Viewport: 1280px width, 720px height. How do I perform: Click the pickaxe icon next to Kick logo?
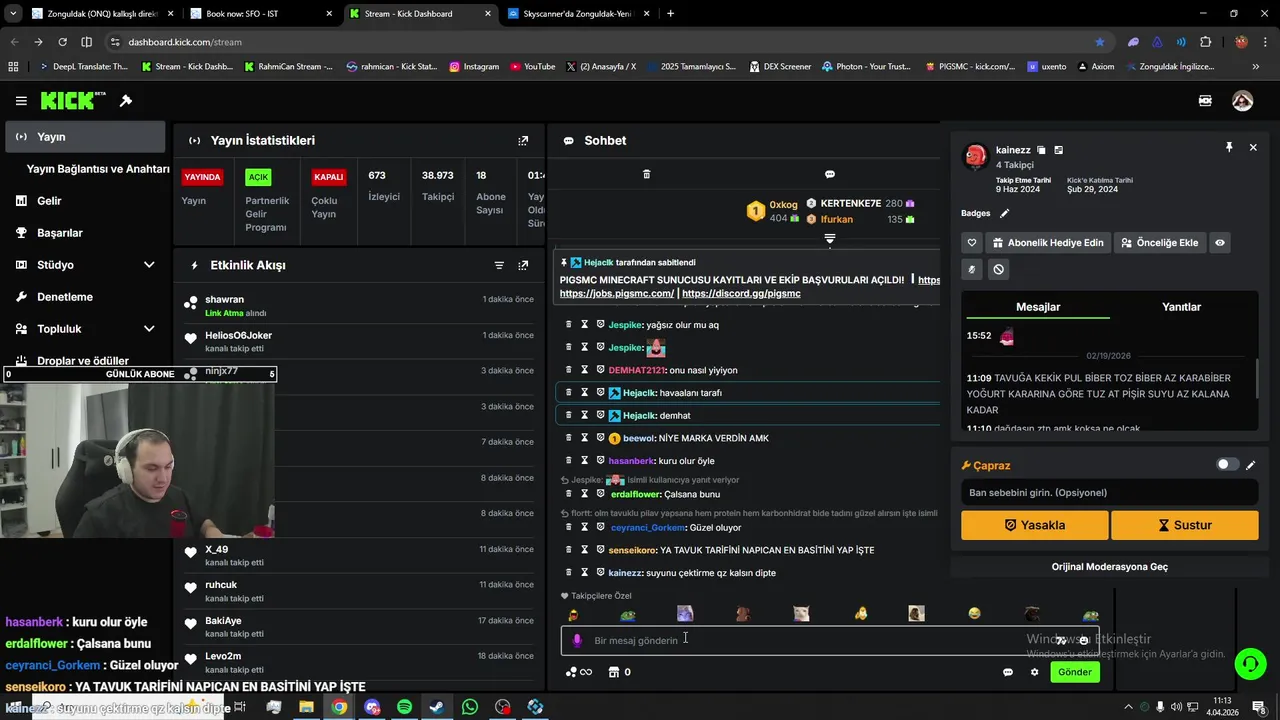coord(126,101)
